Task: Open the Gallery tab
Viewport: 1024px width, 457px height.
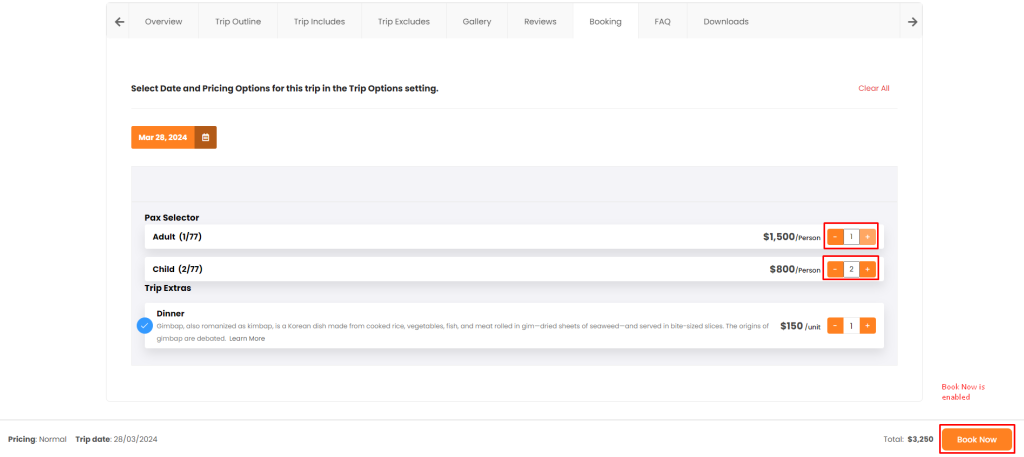Action: 477,22
